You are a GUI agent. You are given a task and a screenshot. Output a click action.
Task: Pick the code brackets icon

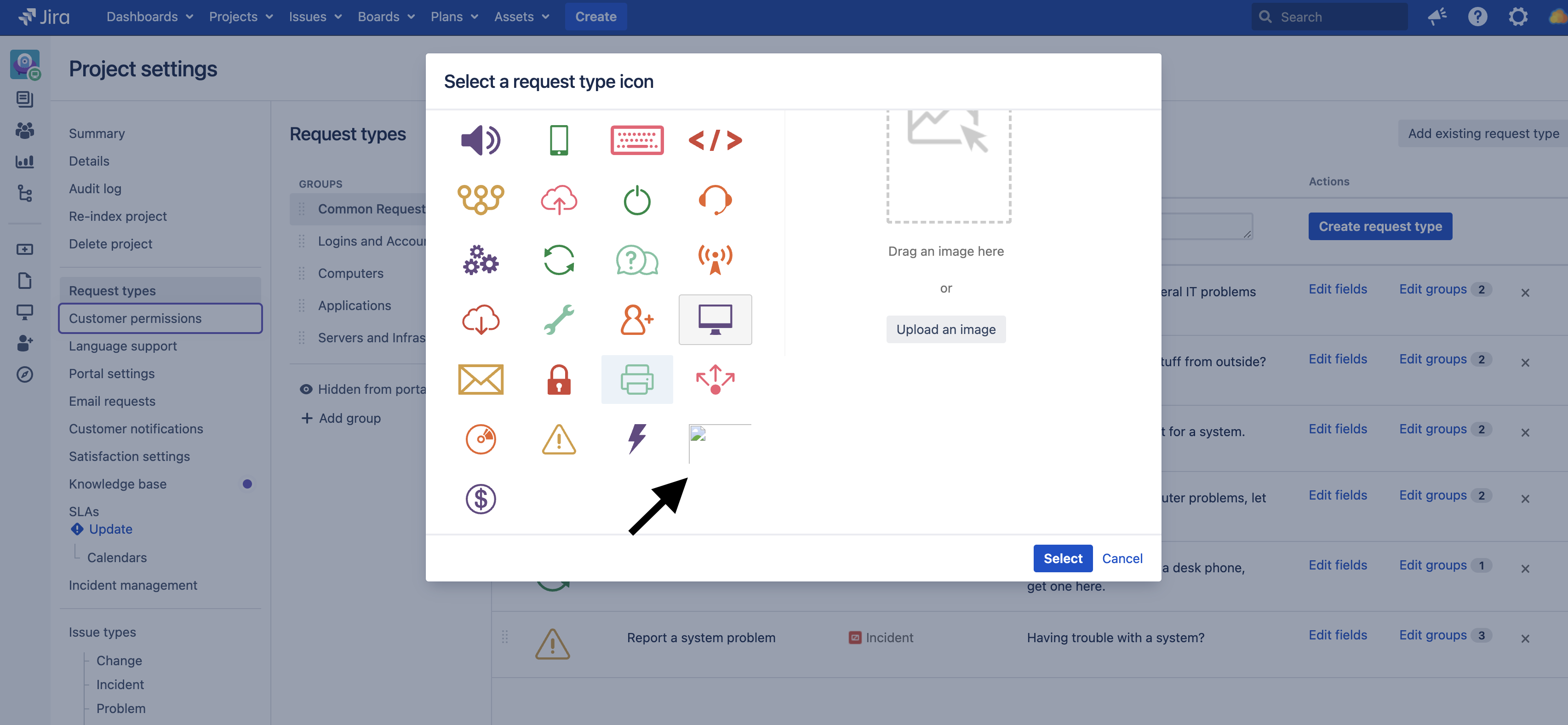(x=715, y=140)
